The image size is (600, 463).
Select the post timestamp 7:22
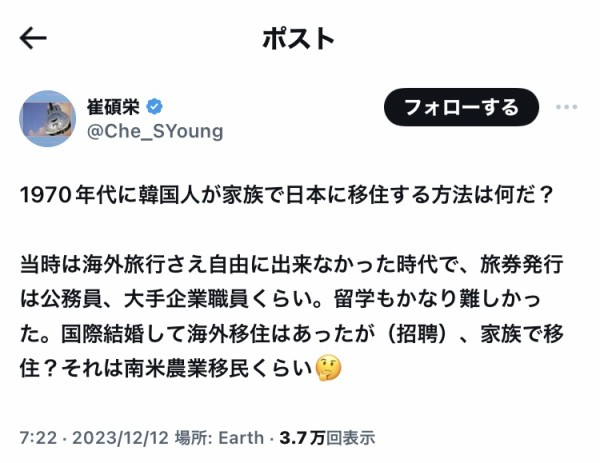[36, 437]
